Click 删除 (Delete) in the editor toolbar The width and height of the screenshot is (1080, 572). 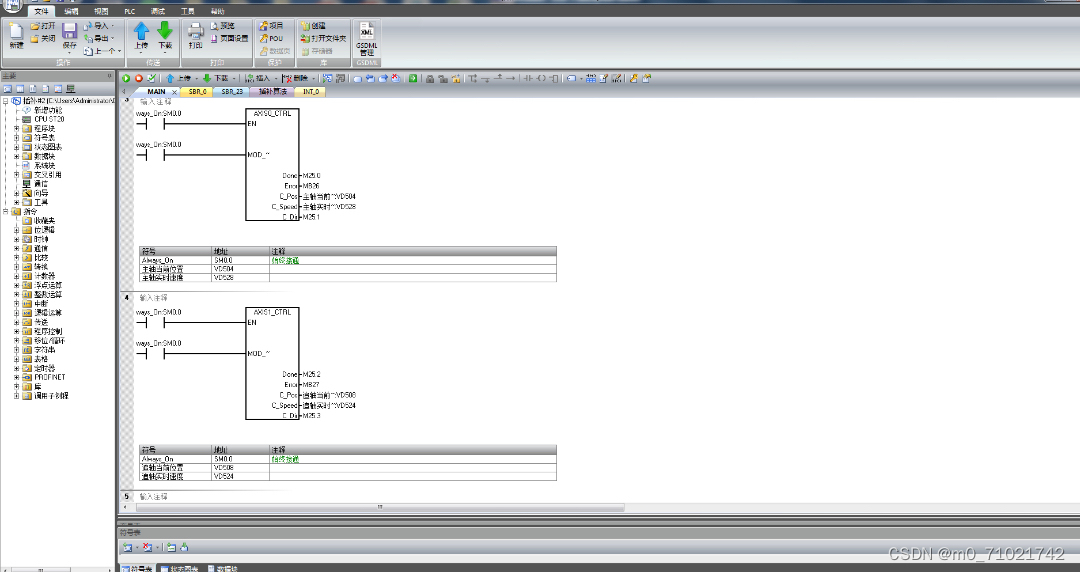[x=296, y=79]
